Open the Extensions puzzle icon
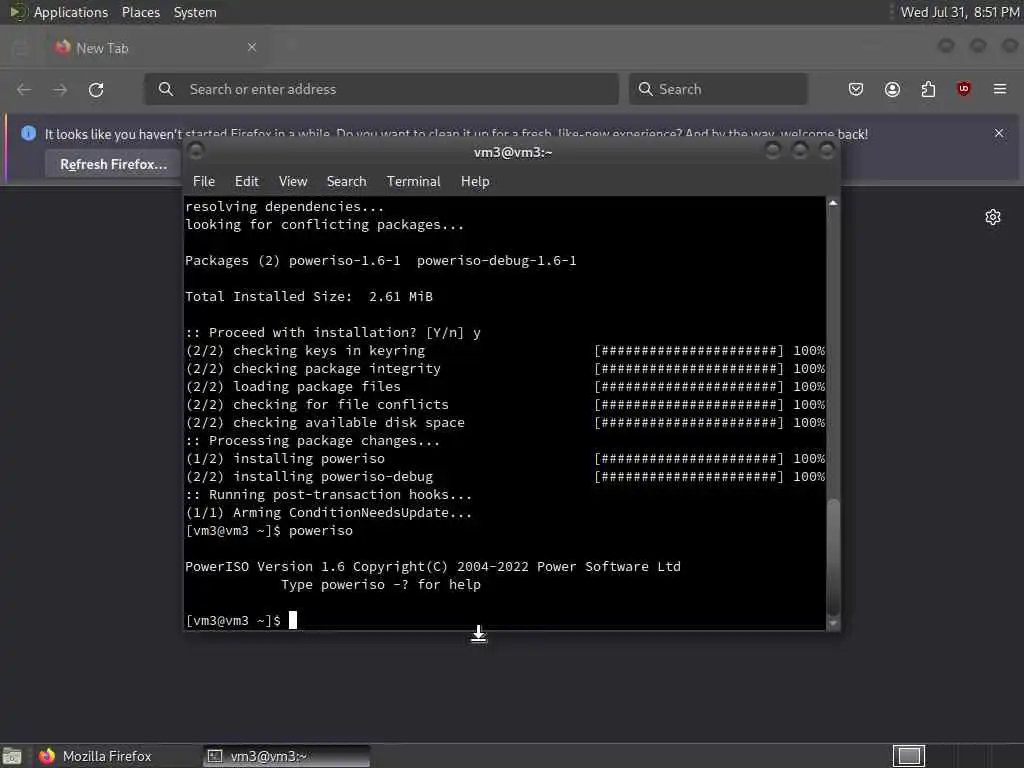Viewport: 1024px width, 768px height. tap(928, 89)
